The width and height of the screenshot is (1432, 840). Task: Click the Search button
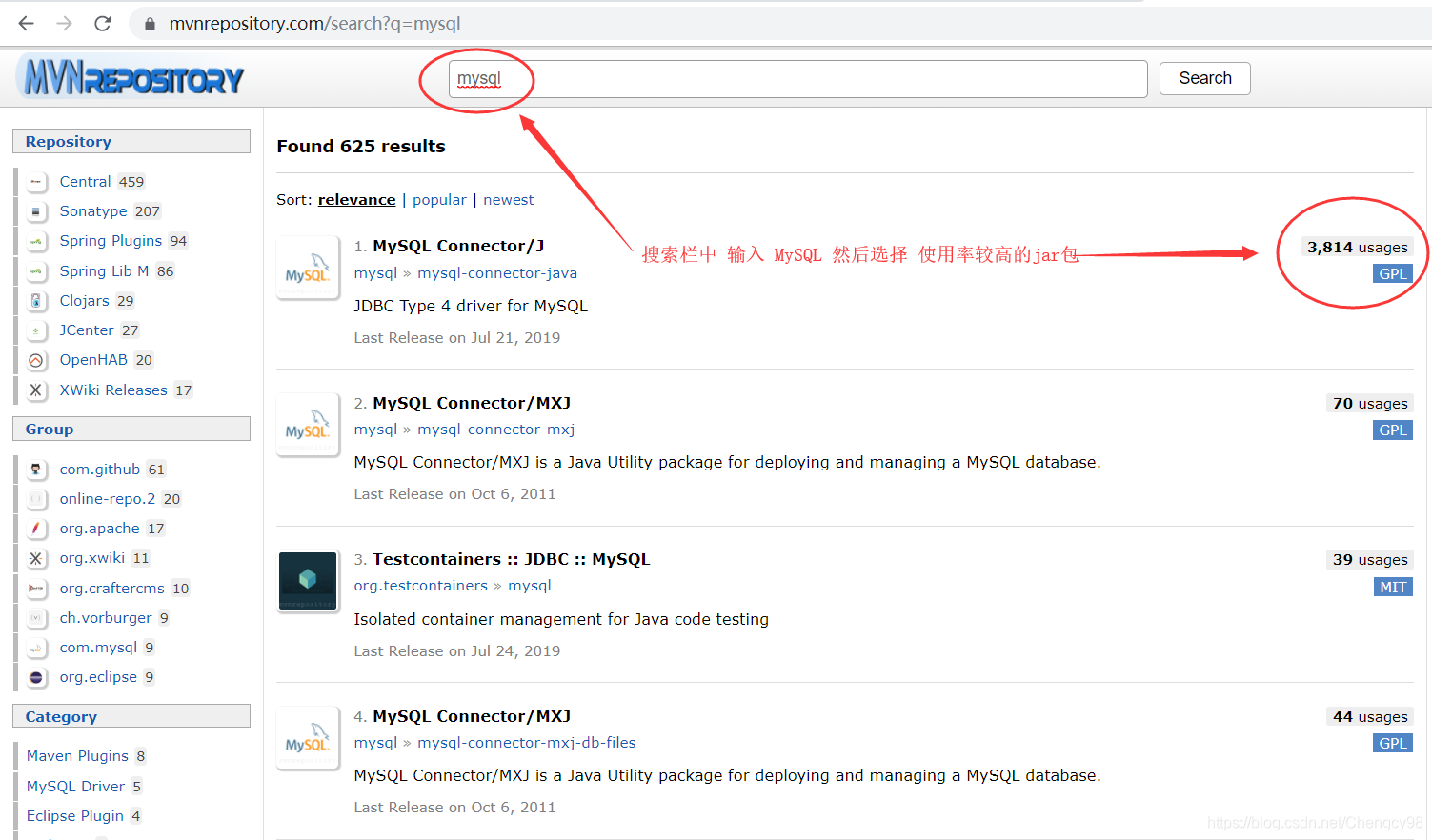pos(1205,78)
